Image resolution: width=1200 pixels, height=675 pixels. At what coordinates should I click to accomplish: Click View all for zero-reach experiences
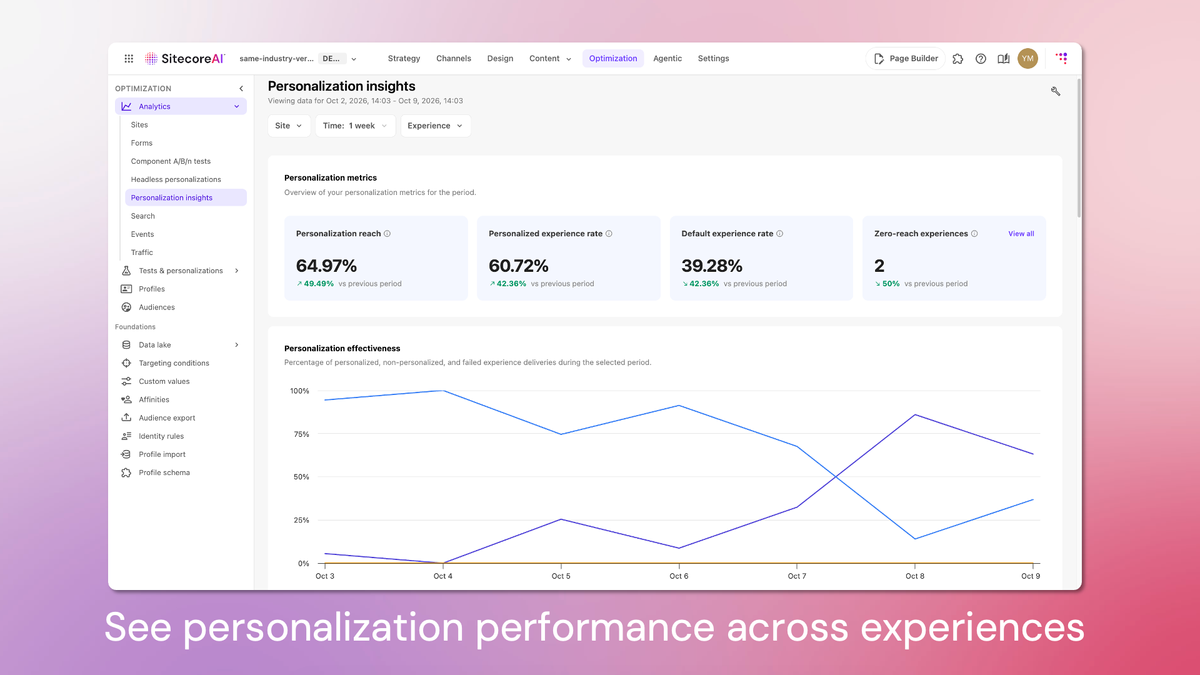[1021, 234]
